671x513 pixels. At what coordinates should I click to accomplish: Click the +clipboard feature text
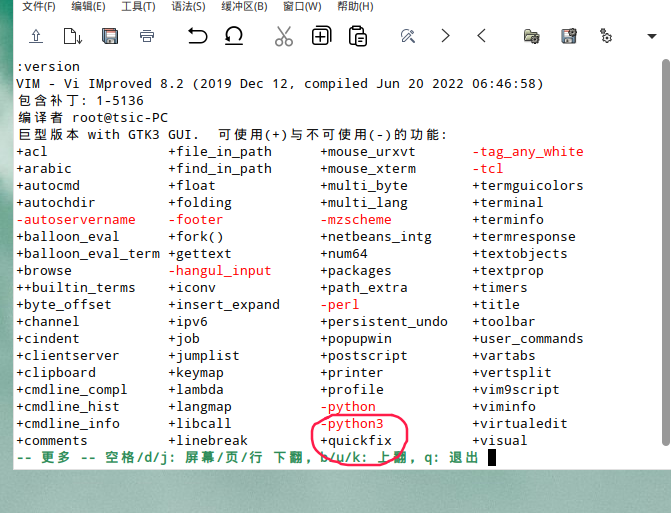56,373
